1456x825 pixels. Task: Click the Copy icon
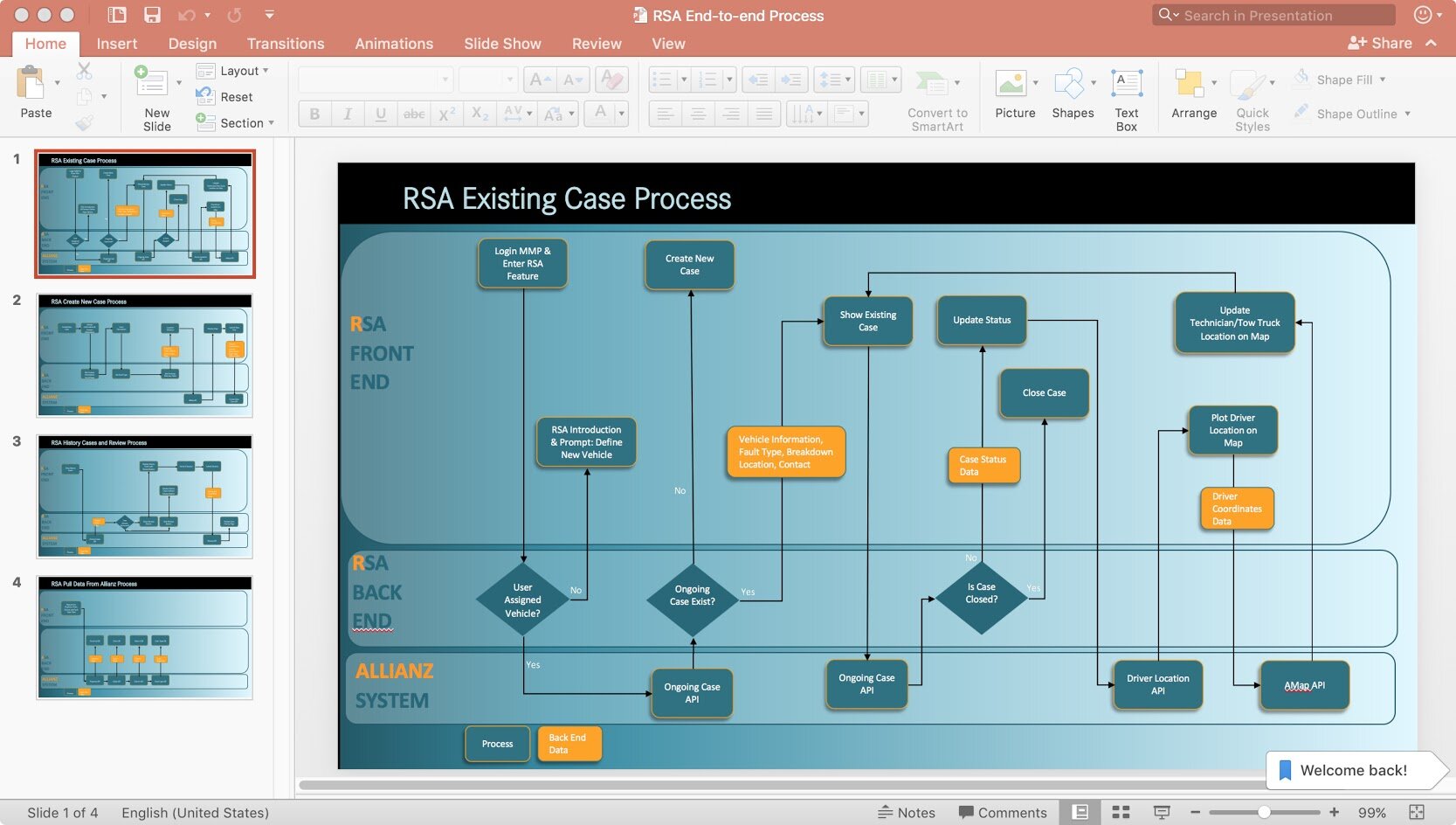point(85,96)
